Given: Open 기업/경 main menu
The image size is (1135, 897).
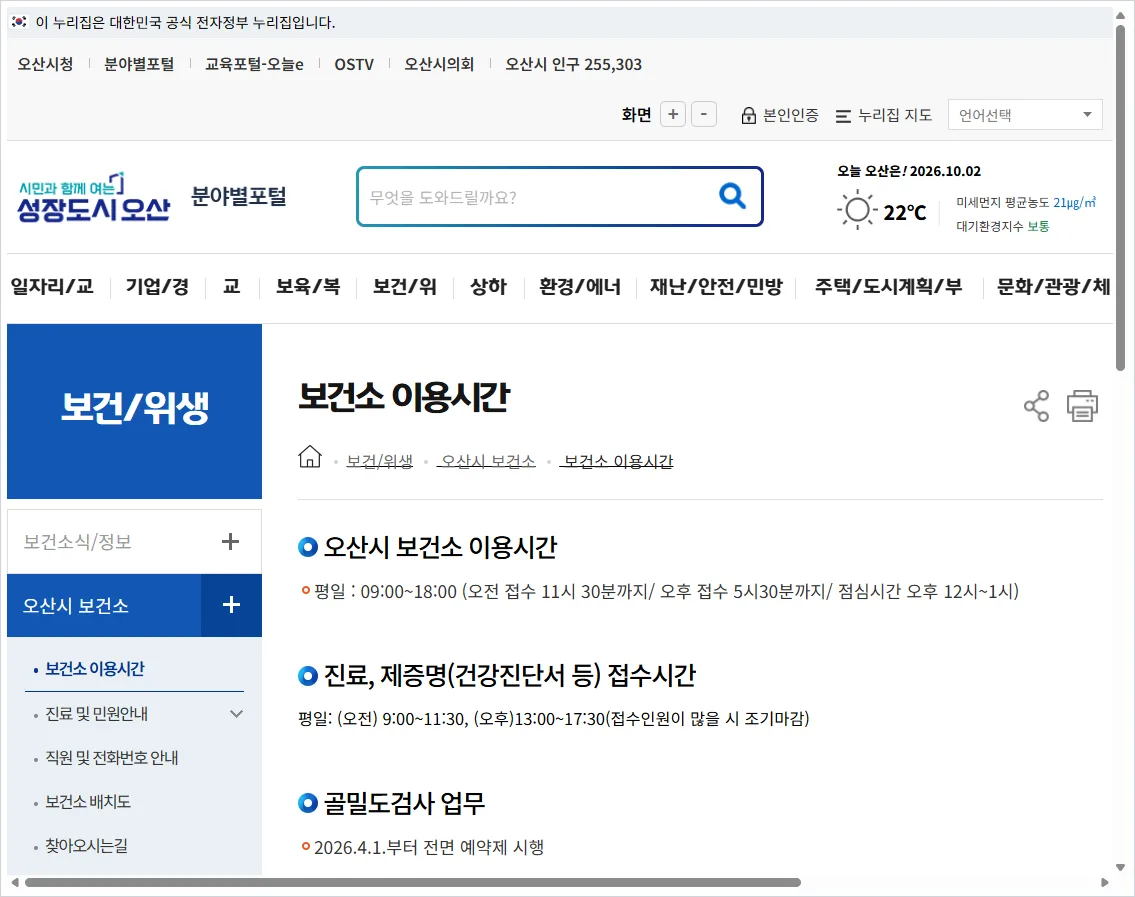Looking at the screenshot, I should [x=158, y=287].
